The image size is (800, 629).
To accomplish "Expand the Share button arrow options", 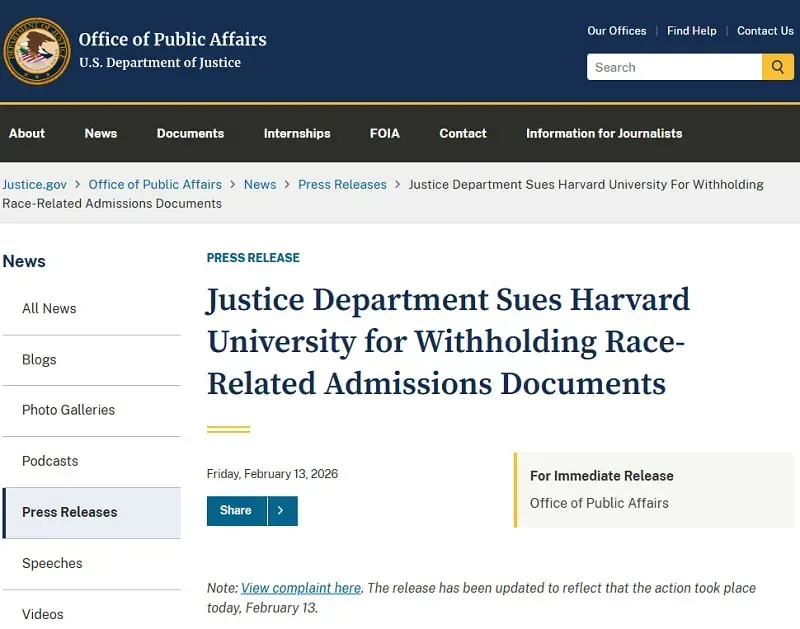I will 283,510.
